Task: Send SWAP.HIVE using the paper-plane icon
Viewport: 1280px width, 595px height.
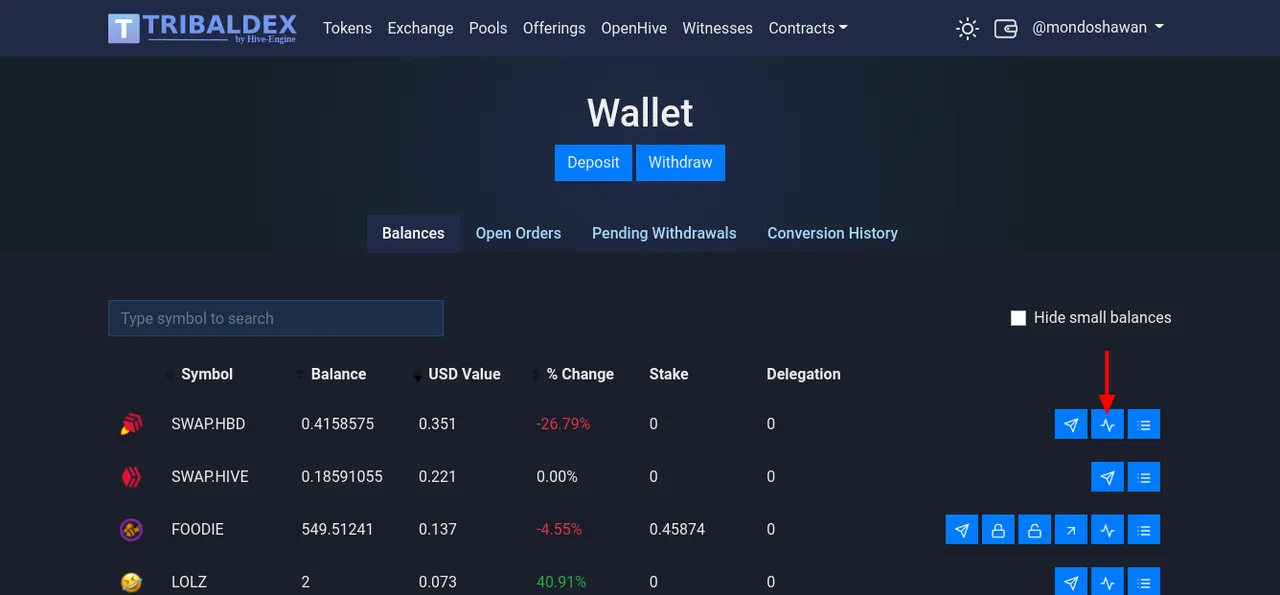Action: tap(1107, 477)
